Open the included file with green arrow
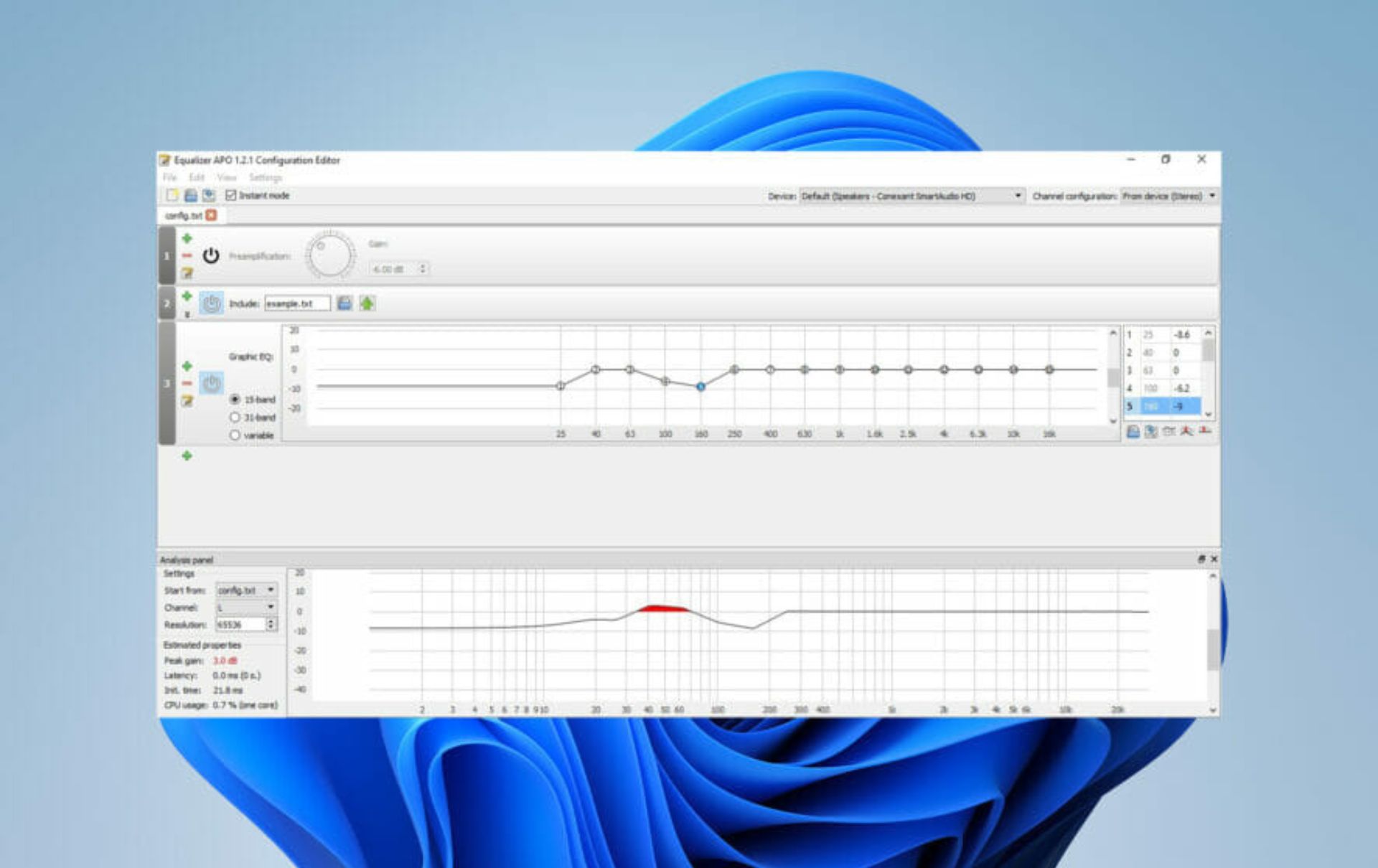 [367, 303]
